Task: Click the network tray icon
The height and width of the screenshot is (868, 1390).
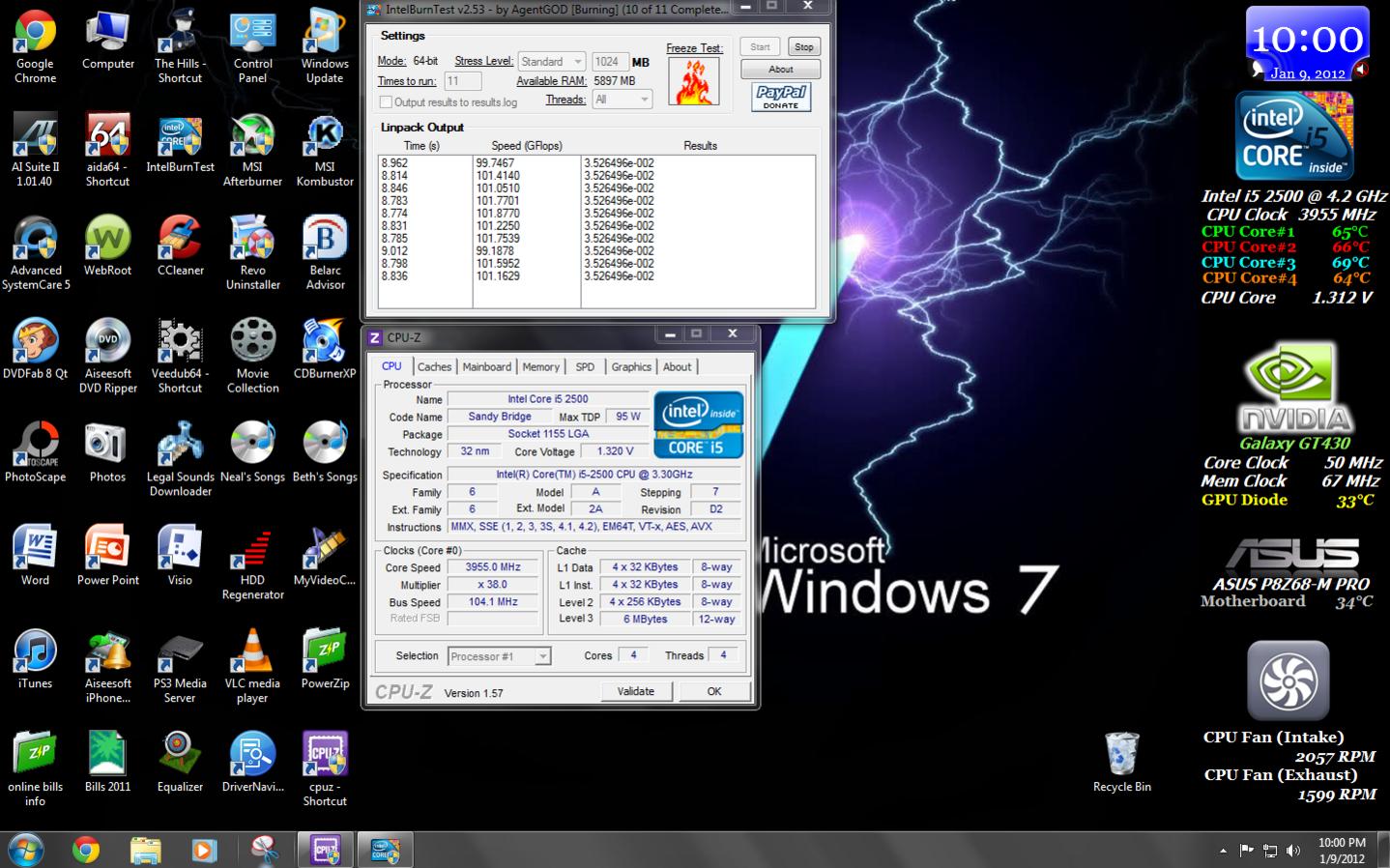Action: click(1270, 851)
